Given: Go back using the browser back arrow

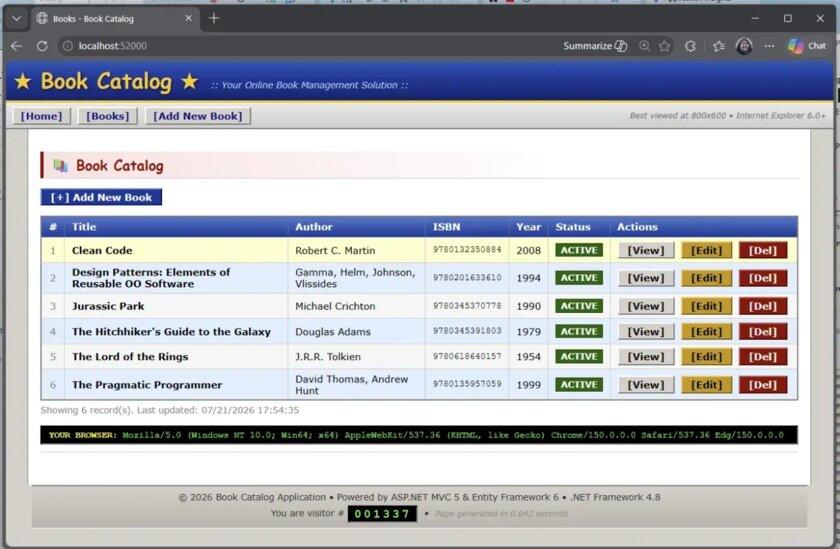Looking at the screenshot, I should tap(17, 46).
